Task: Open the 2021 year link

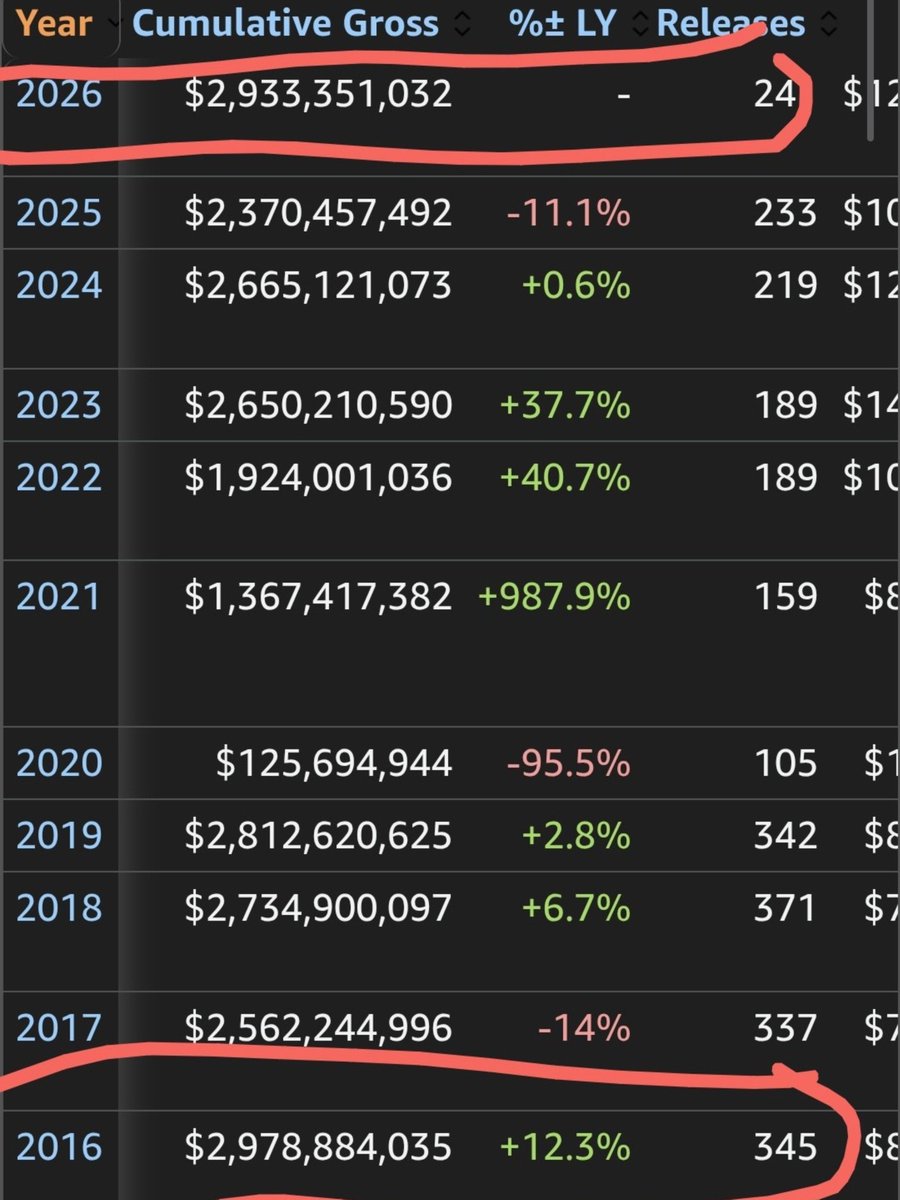Action: 59,596
